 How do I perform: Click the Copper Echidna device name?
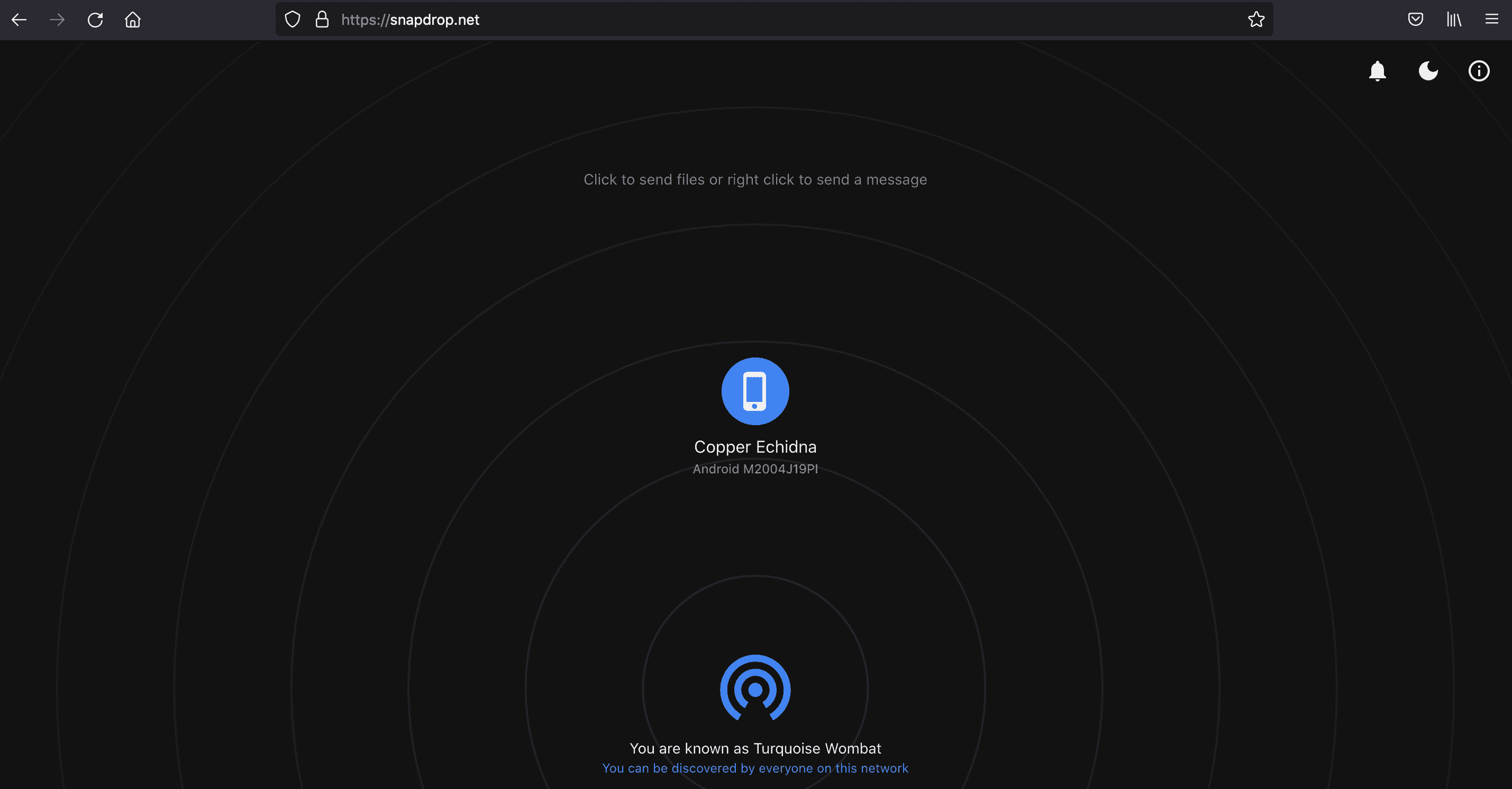[x=755, y=447]
